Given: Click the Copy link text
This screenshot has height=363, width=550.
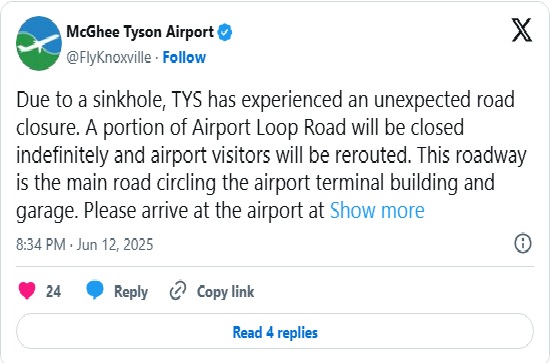Looking at the screenshot, I should click(x=226, y=291).
